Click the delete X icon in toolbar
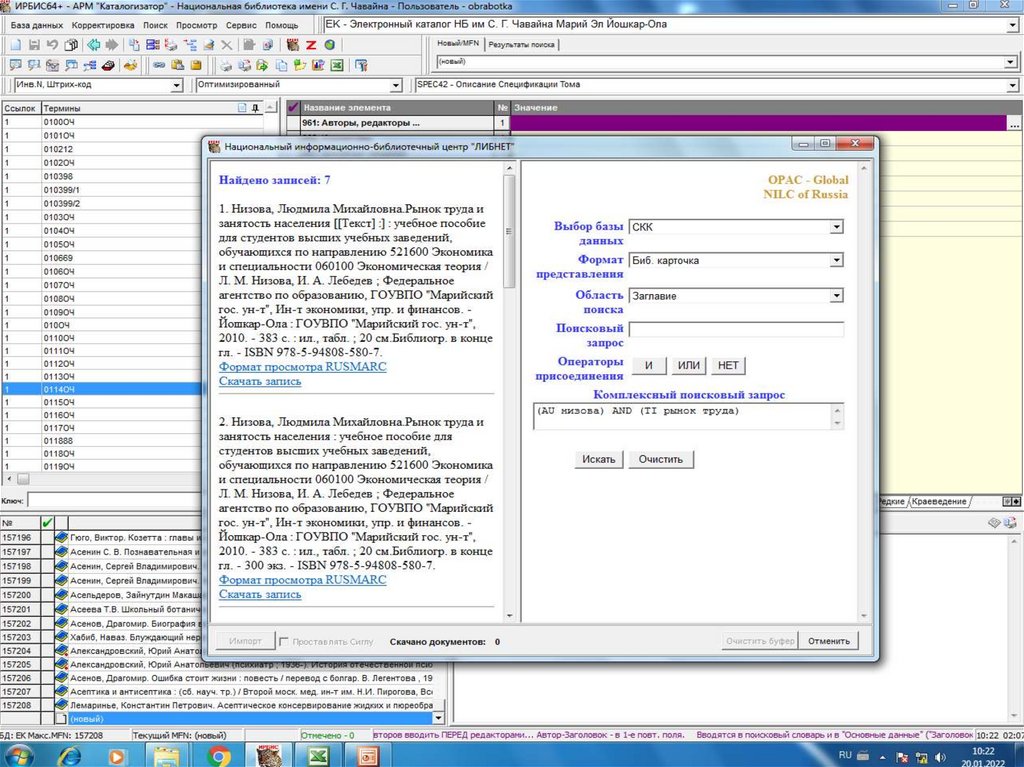The width and height of the screenshot is (1024, 767). (227, 45)
